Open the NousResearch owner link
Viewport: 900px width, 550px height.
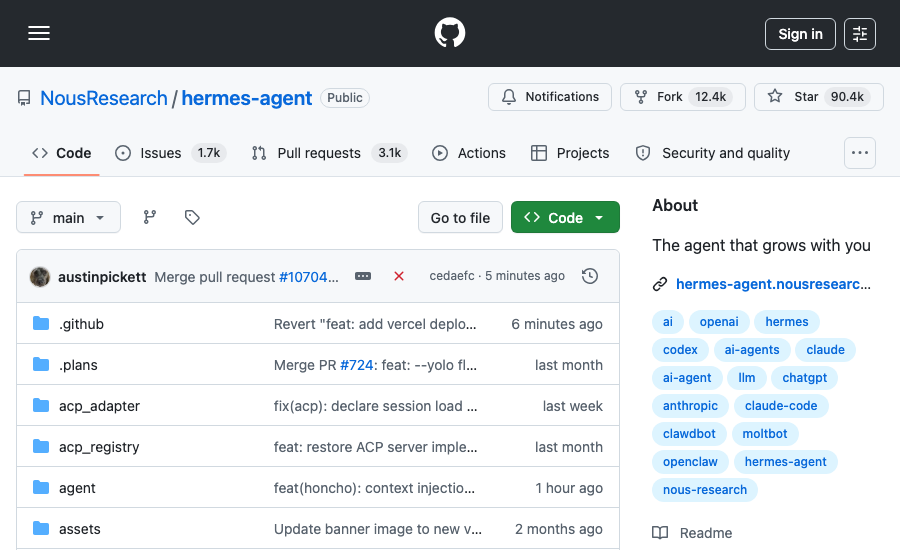click(104, 98)
